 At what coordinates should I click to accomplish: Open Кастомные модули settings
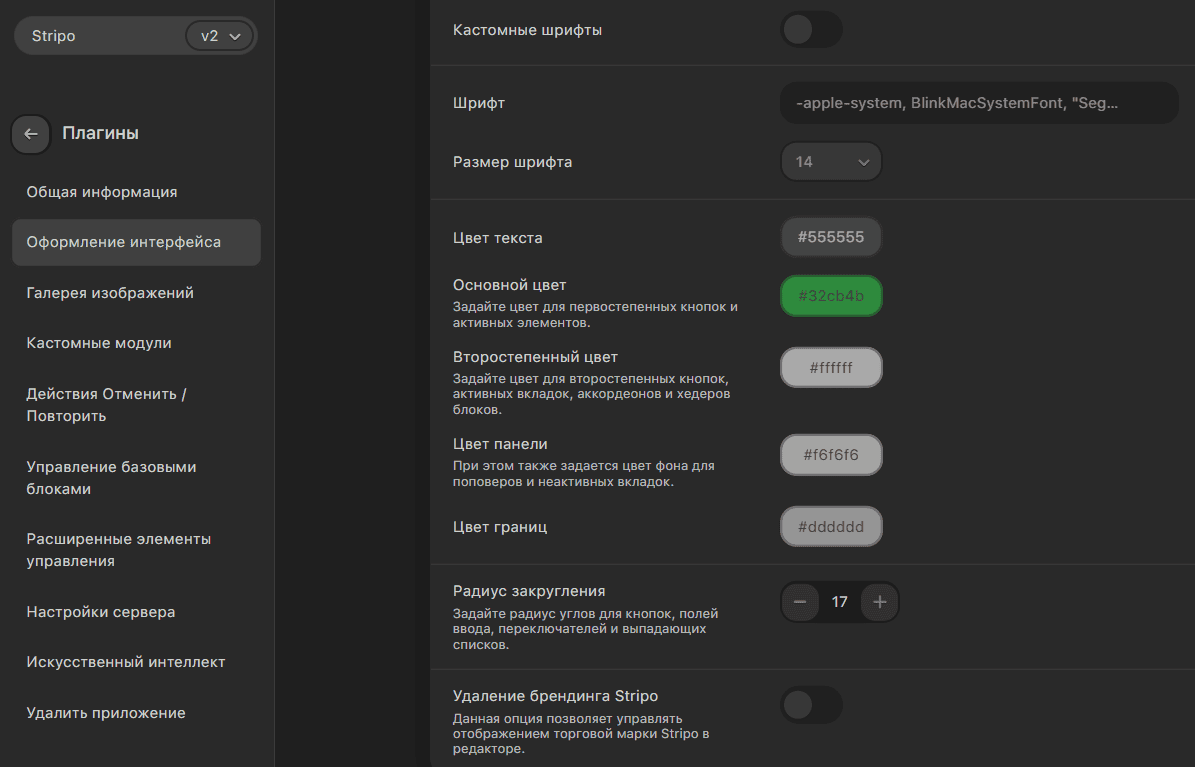pyautogui.click(x=99, y=343)
